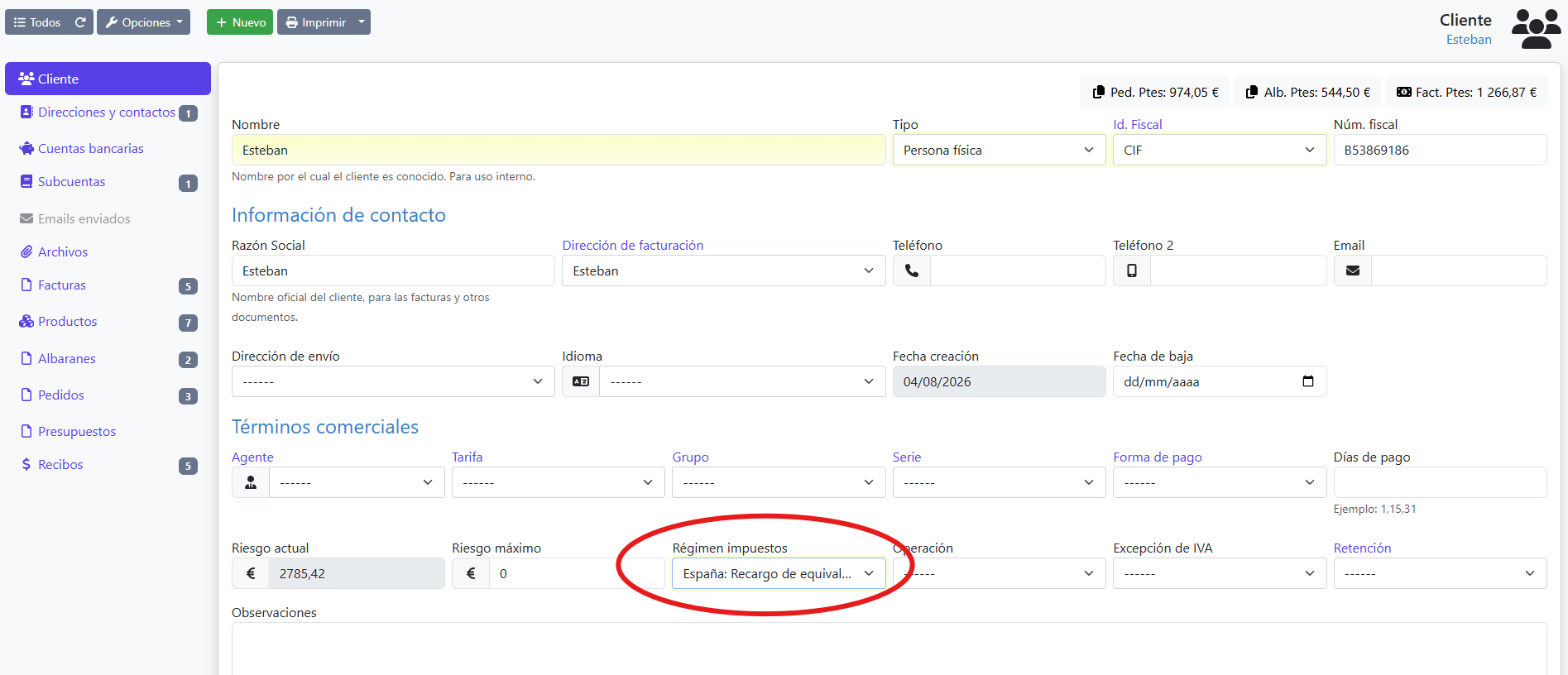This screenshot has width=1568, height=675.
Task: Click the Retención link label
Action: coord(1362,548)
